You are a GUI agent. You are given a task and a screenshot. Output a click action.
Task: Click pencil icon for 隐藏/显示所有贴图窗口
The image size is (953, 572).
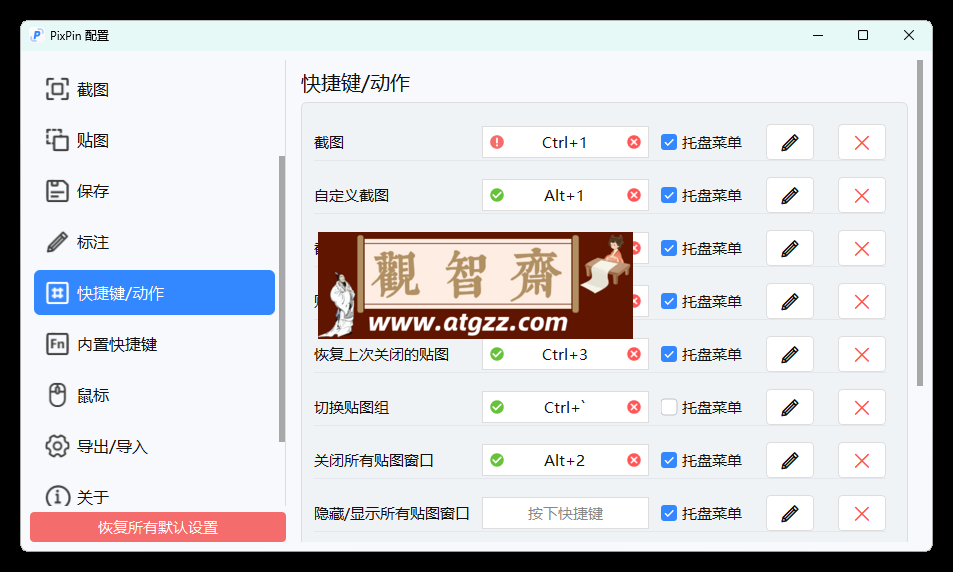790,514
